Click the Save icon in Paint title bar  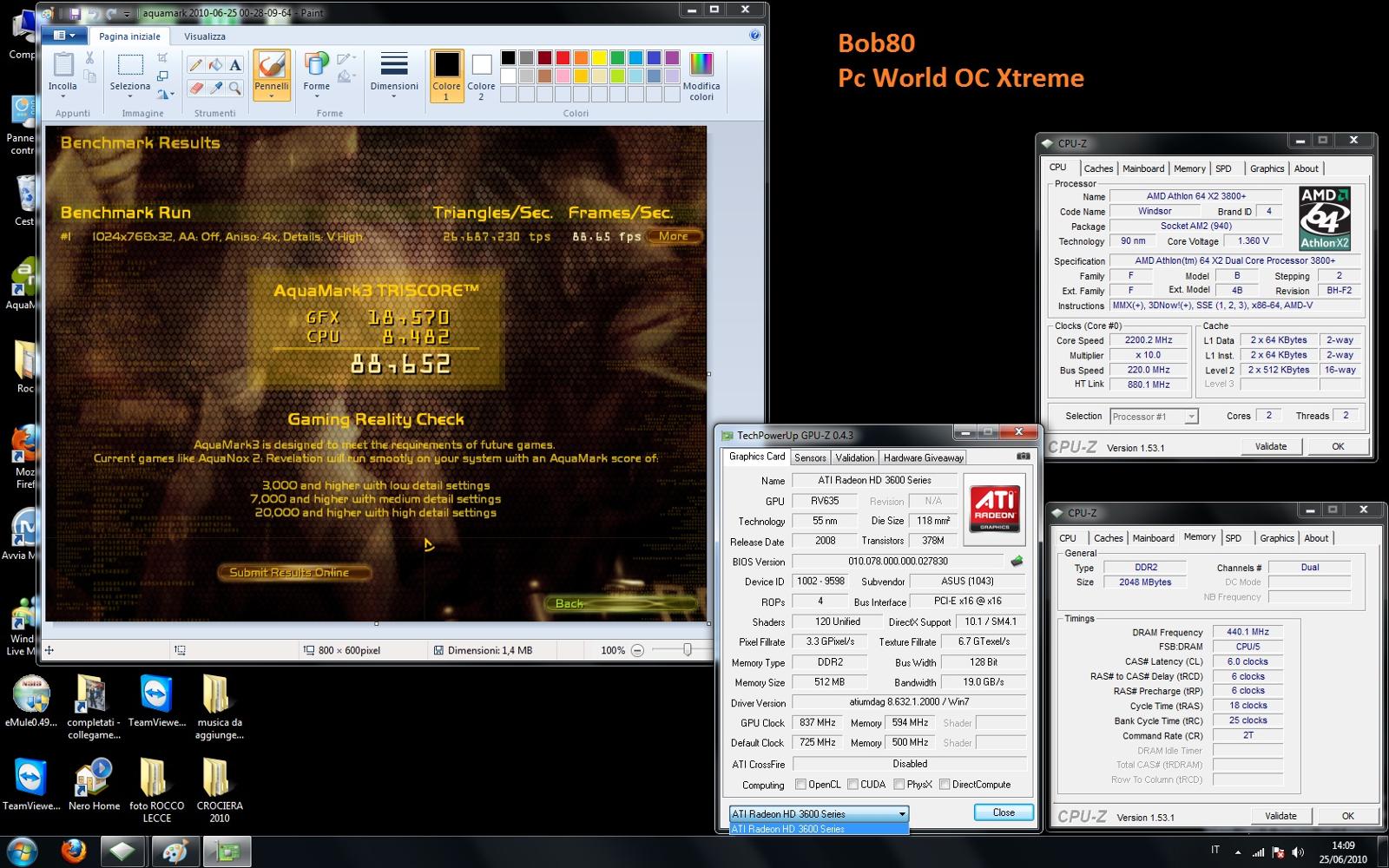click(75, 13)
